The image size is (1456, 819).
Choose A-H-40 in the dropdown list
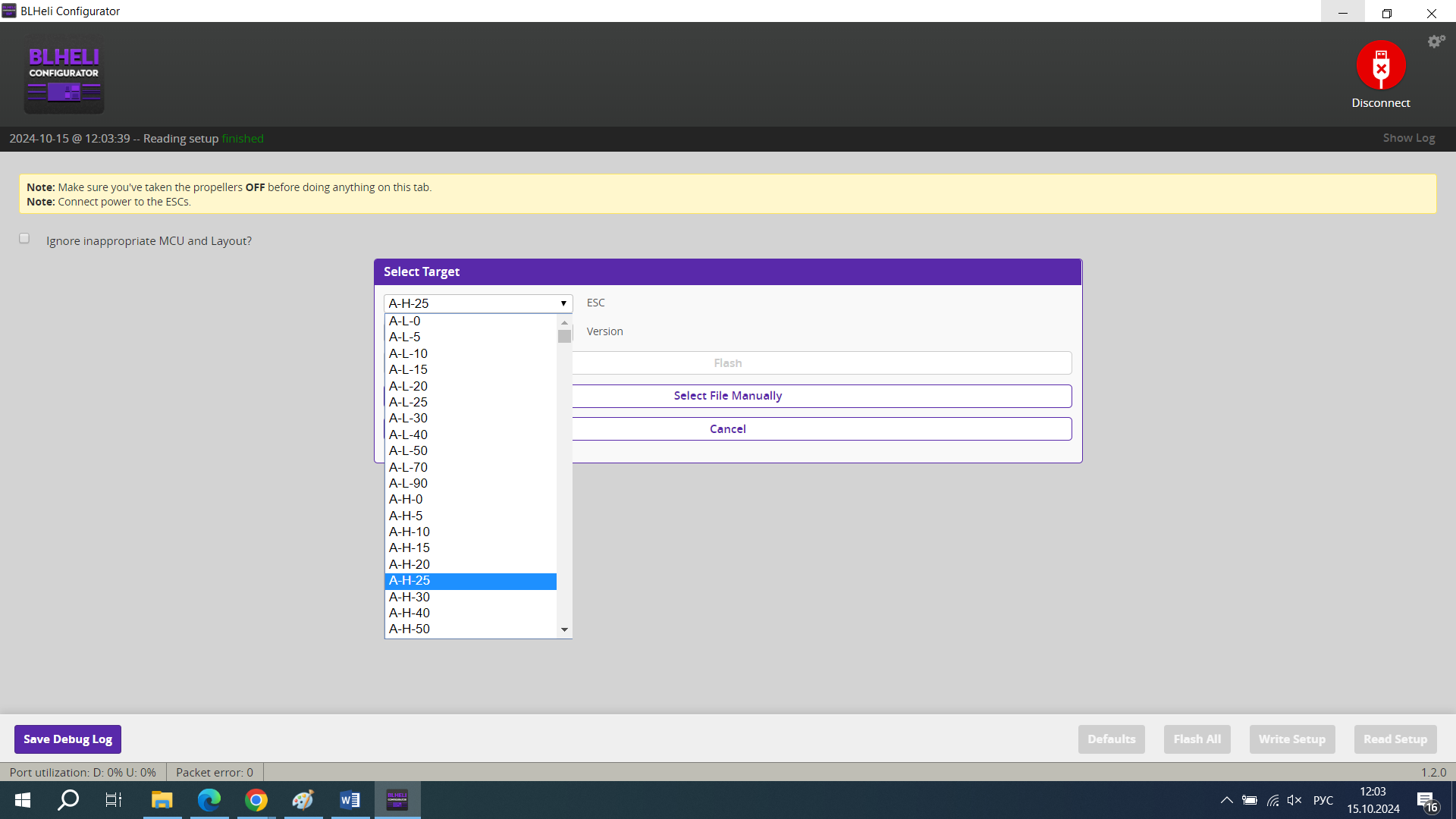click(x=409, y=613)
